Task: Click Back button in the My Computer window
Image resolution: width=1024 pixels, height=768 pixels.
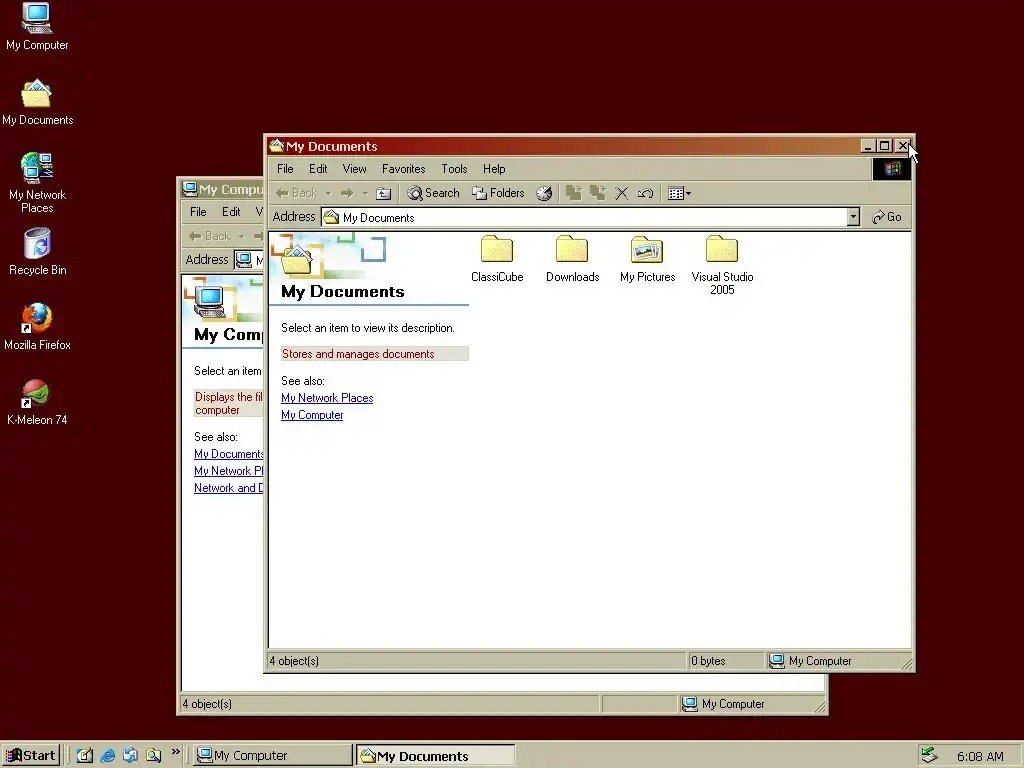Action: pyautogui.click(x=210, y=236)
